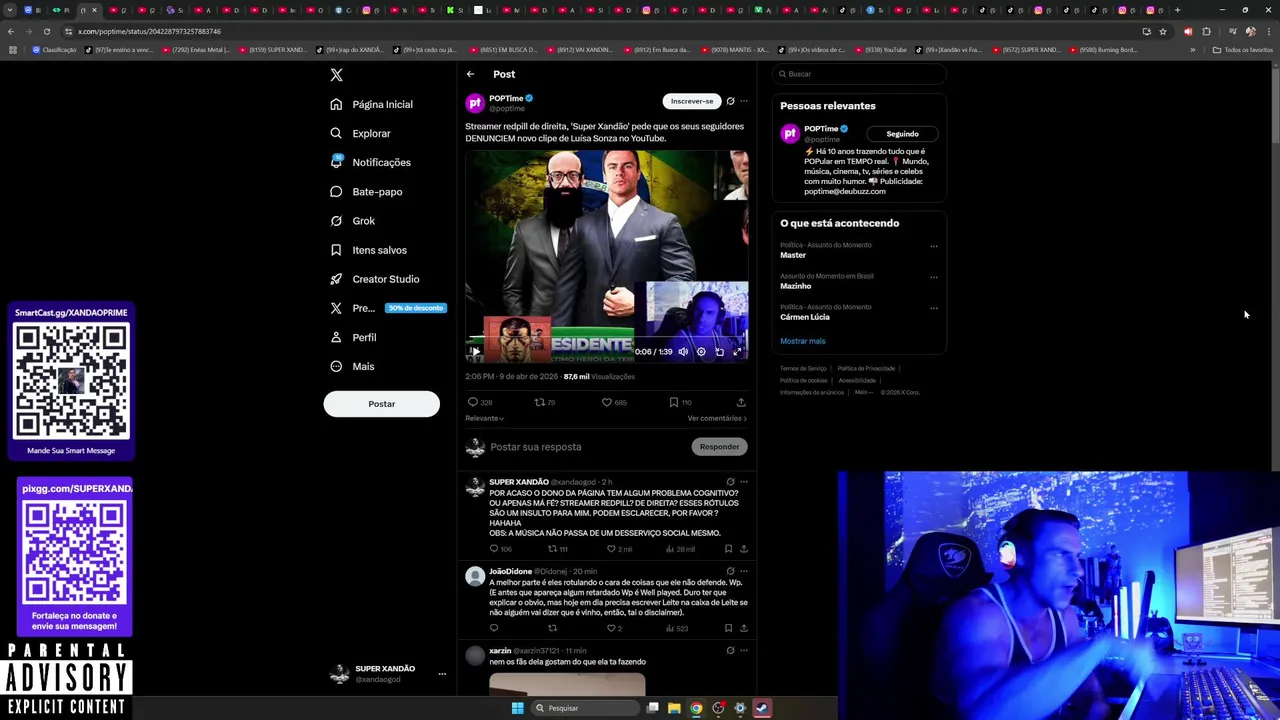Open options for Master trending topic
1280x720 pixels.
coord(934,246)
